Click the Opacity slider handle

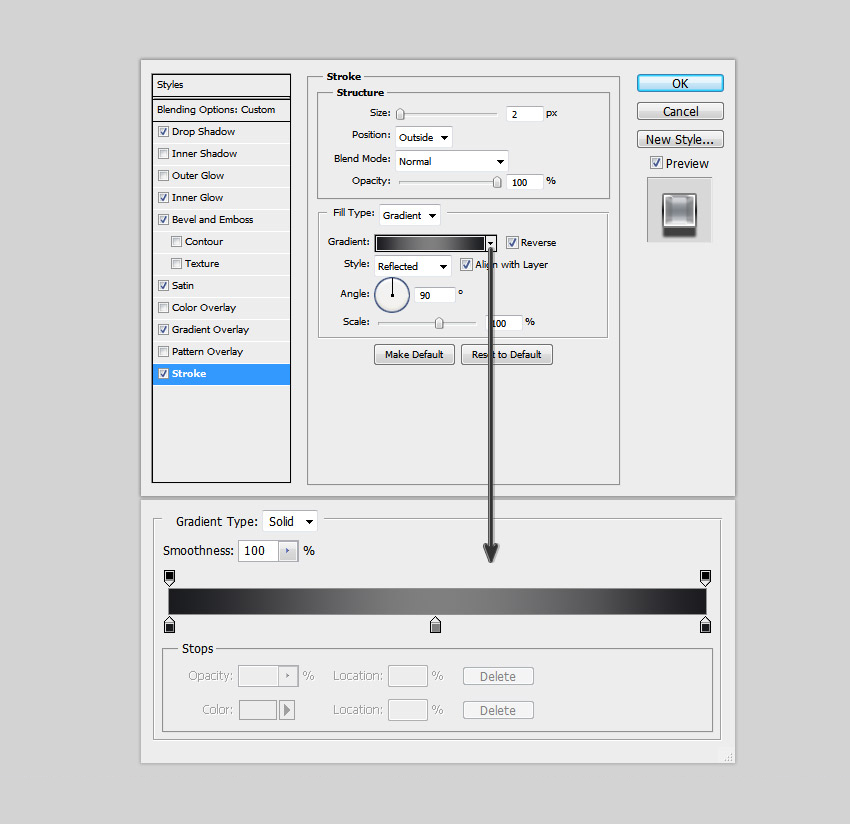point(497,182)
